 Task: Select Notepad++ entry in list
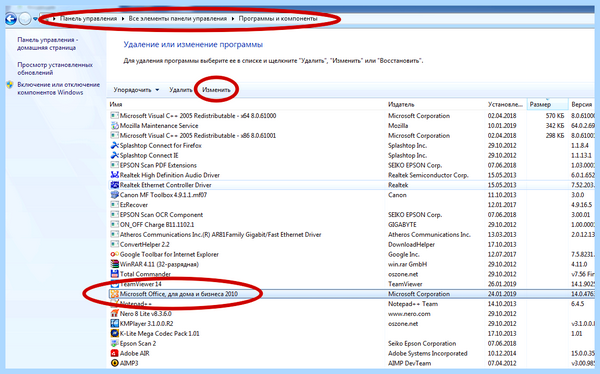[x=352, y=304]
